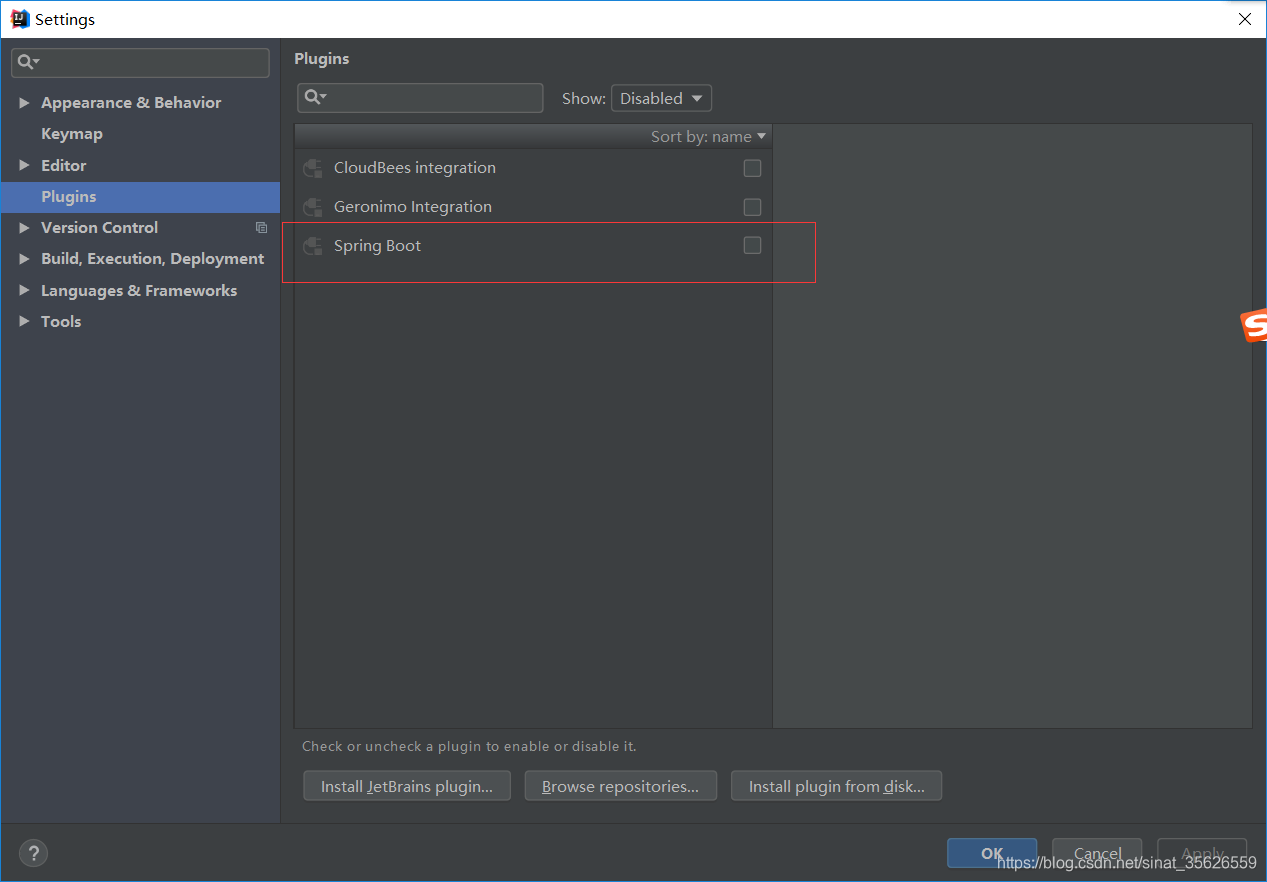Focus the settings search field
This screenshot has height=882, width=1267.
click(x=140, y=62)
